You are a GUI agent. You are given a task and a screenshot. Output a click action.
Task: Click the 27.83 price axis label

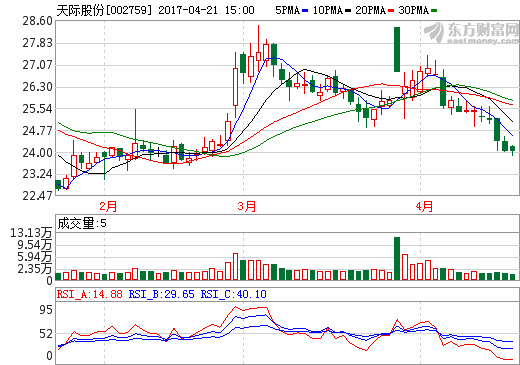[38, 43]
